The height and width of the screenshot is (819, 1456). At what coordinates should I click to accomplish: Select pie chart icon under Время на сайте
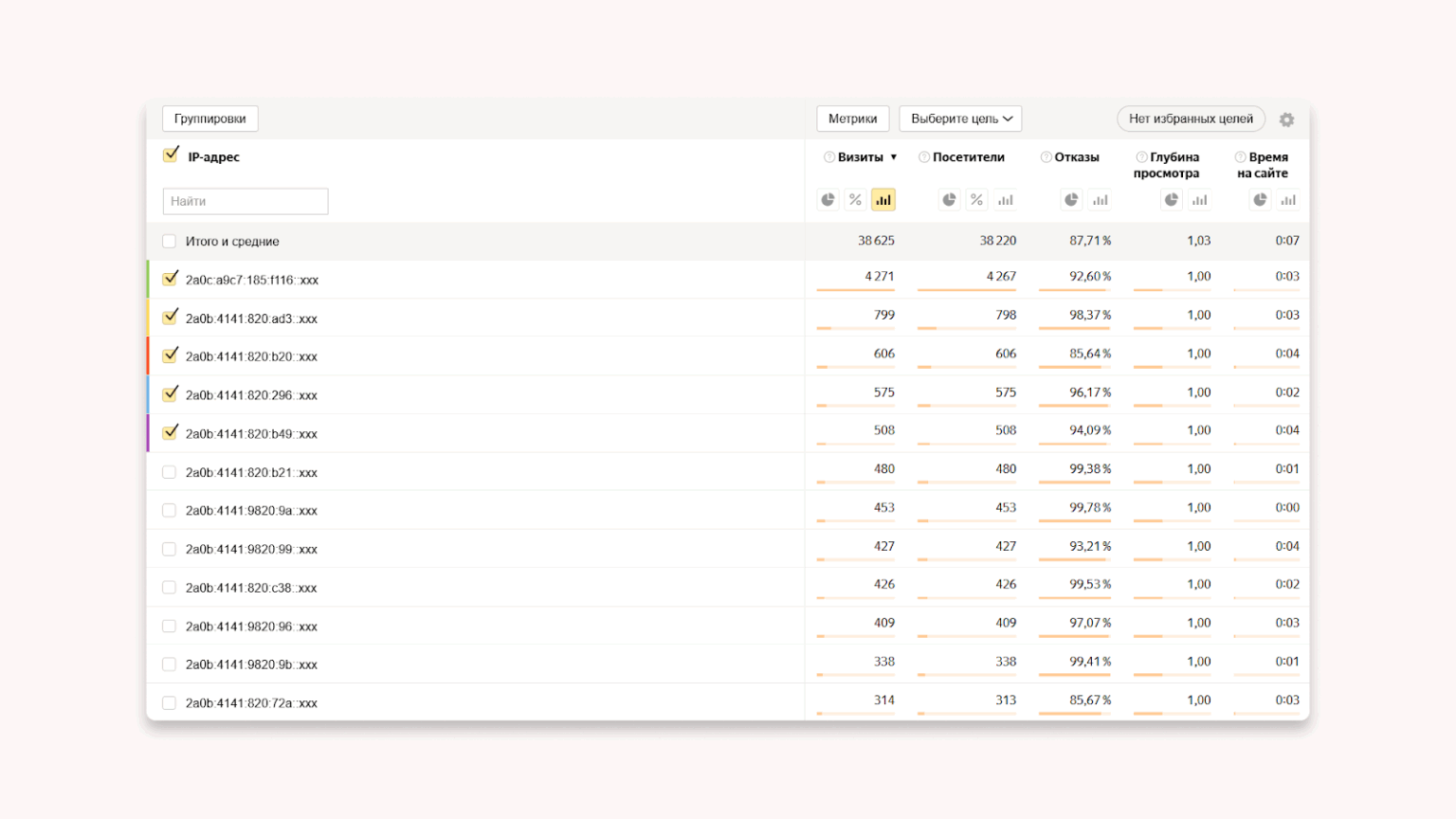point(1260,200)
